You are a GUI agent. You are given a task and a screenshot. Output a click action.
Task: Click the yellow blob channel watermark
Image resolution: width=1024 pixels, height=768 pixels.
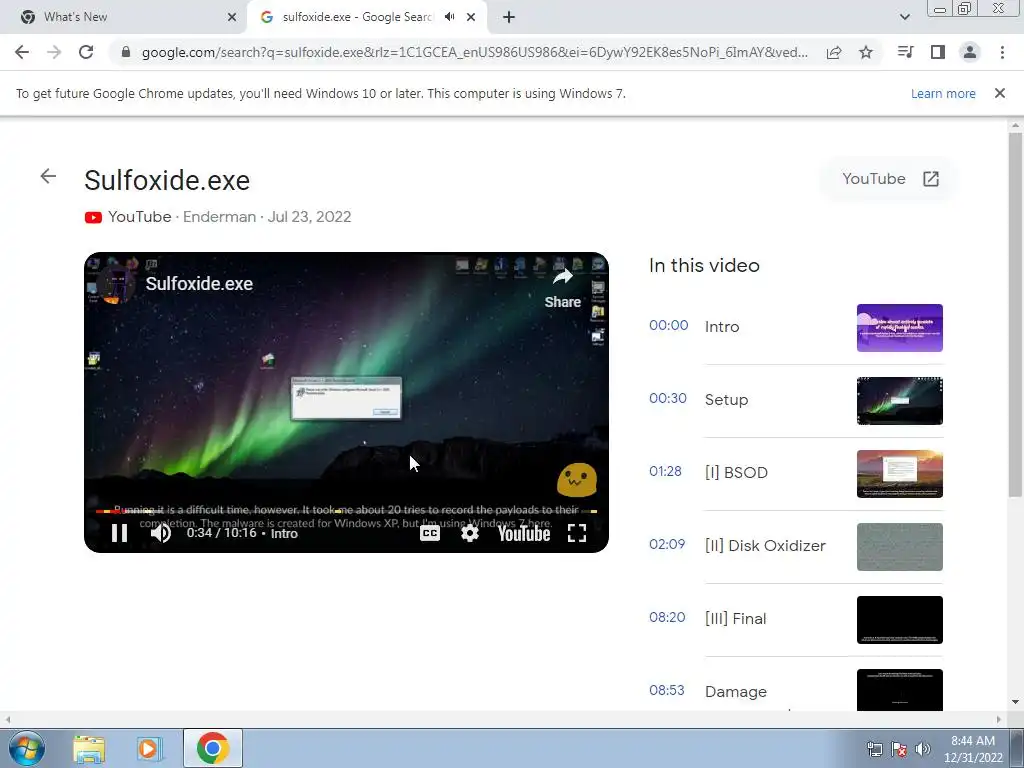coord(577,480)
